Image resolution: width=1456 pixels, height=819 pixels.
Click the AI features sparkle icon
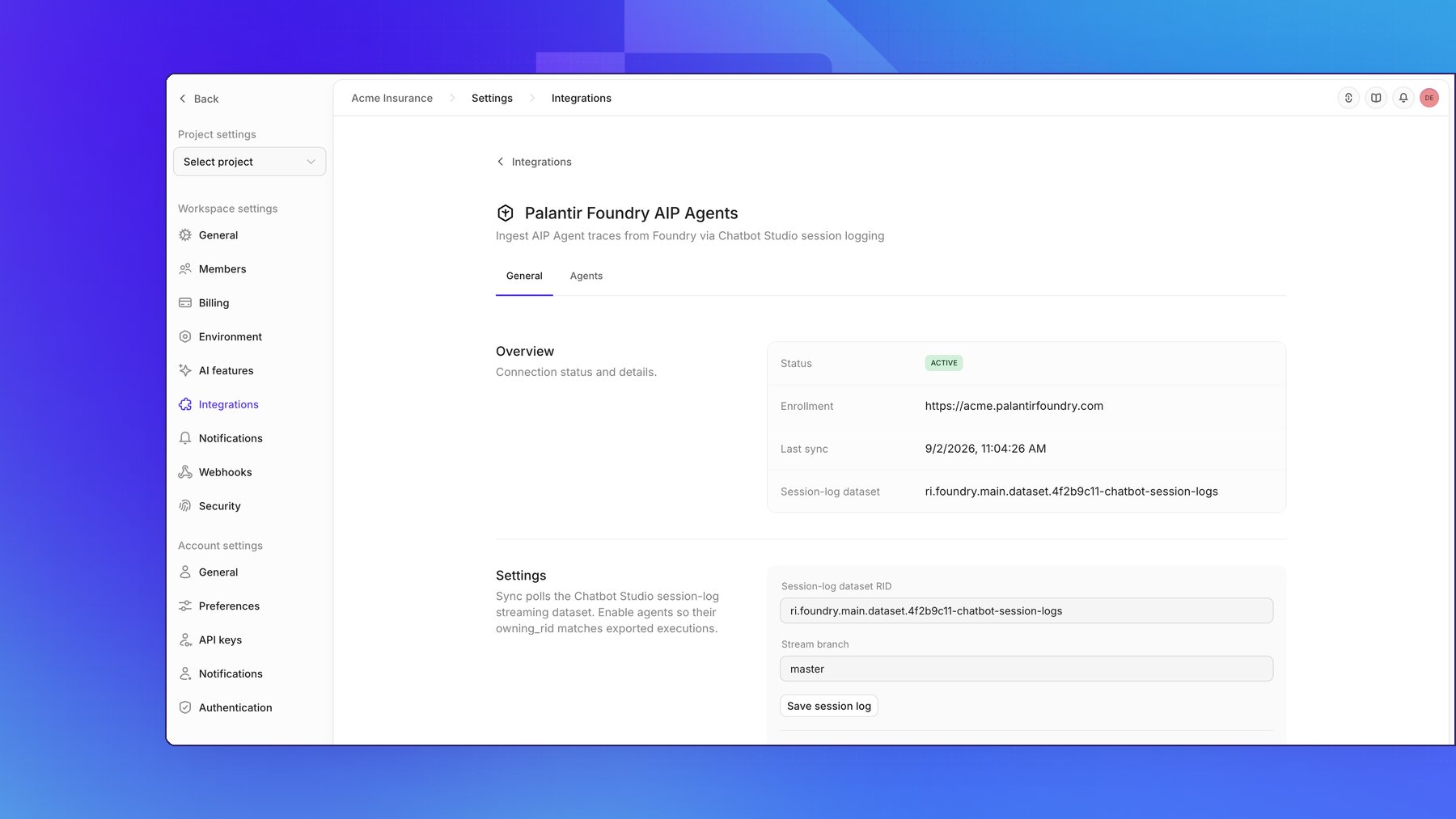(185, 371)
